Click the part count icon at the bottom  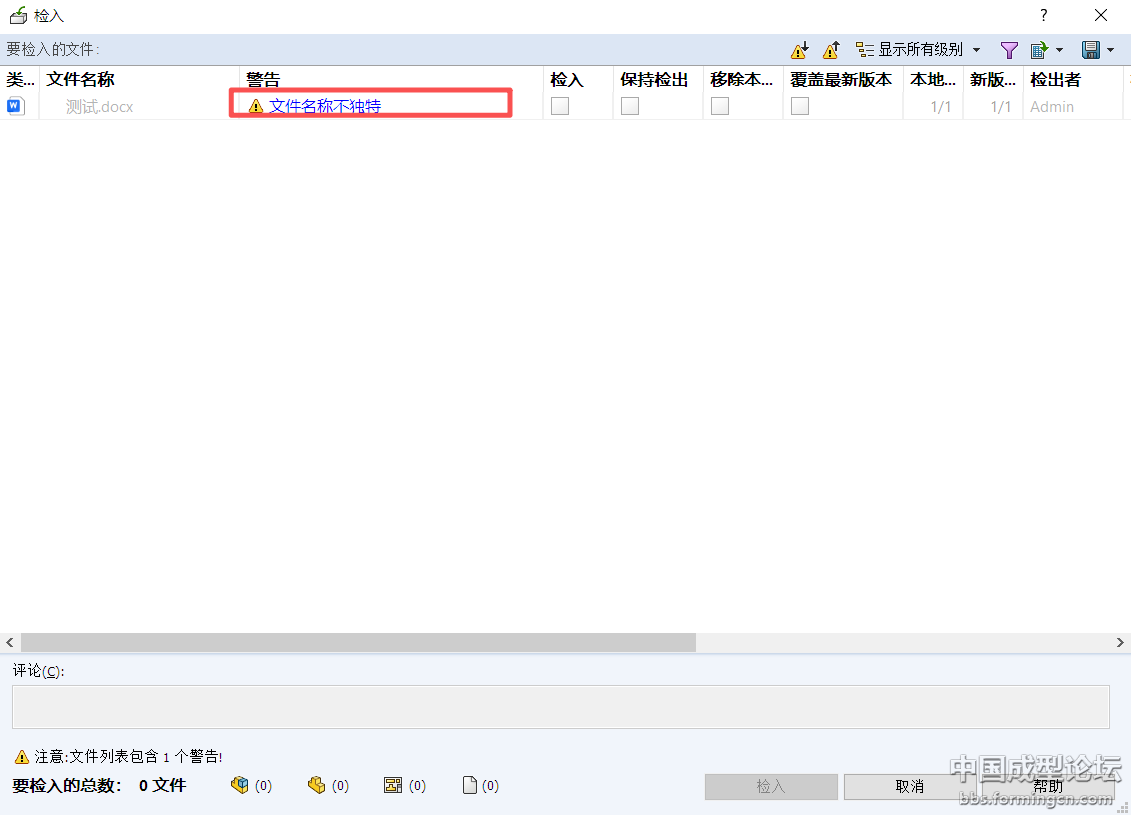click(x=317, y=786)
